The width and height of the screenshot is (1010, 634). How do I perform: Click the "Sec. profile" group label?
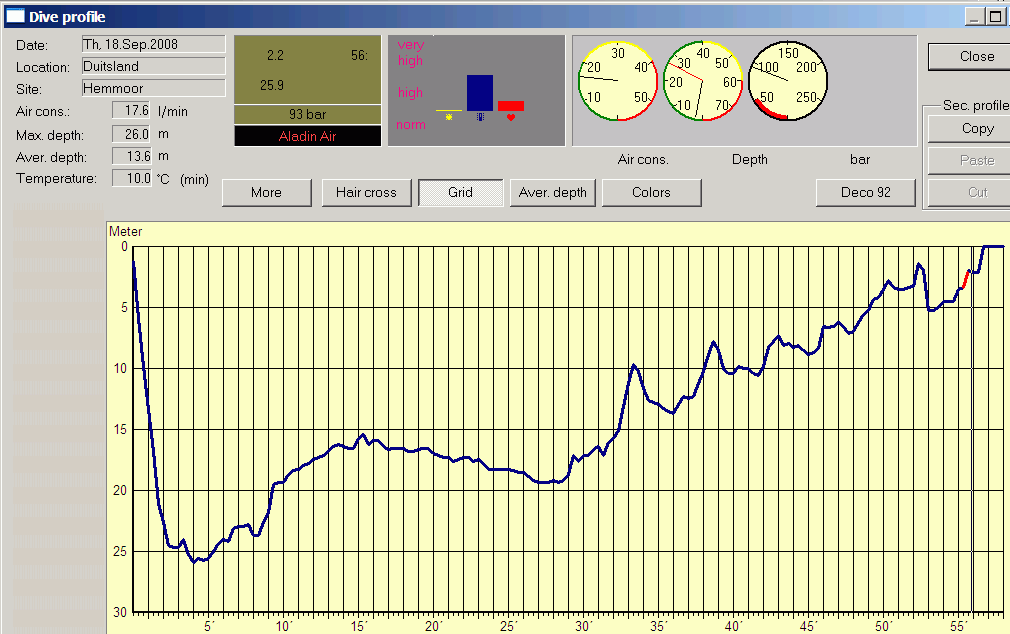click(975, 105)
